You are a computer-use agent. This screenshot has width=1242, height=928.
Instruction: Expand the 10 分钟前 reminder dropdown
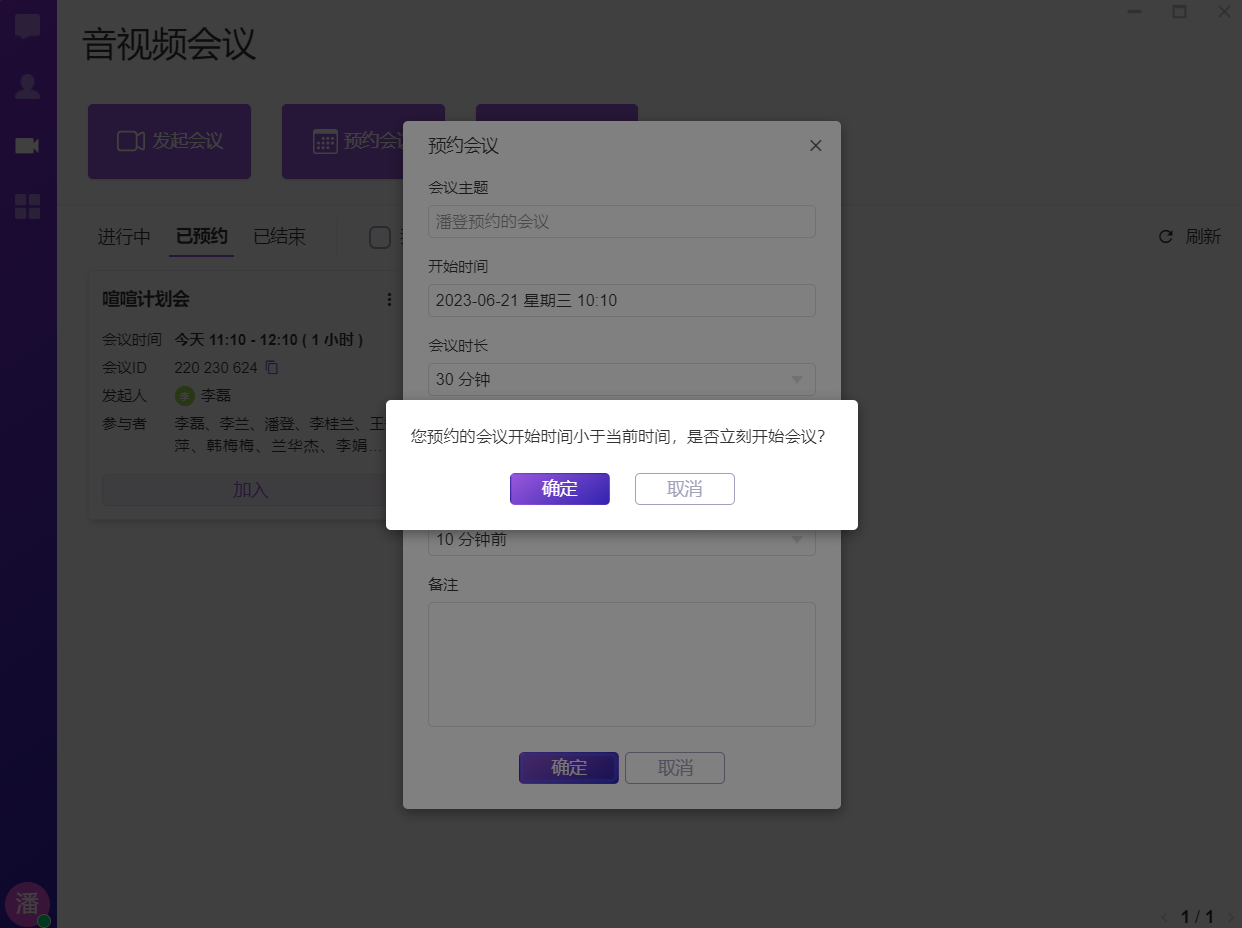[621, 540]
